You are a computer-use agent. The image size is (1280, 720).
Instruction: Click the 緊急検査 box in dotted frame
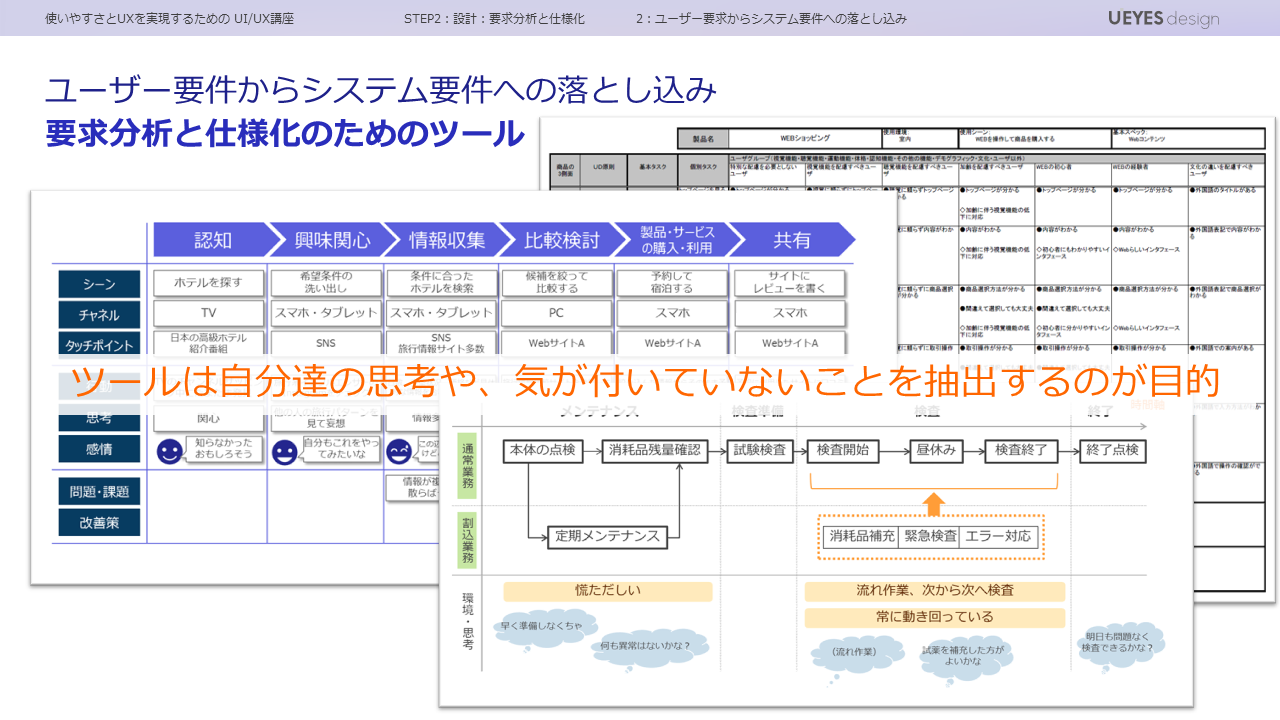930,536
